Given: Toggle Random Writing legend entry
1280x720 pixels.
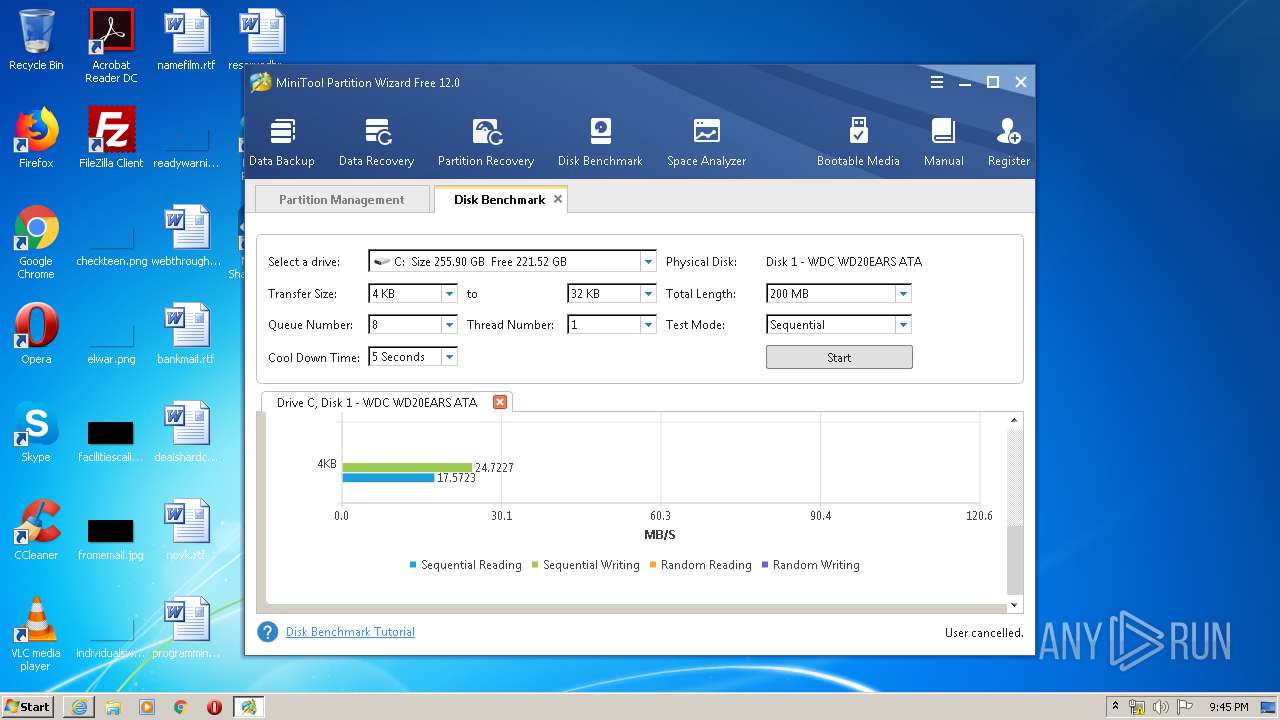Looking at the screenshot, I should pos(811,565).
